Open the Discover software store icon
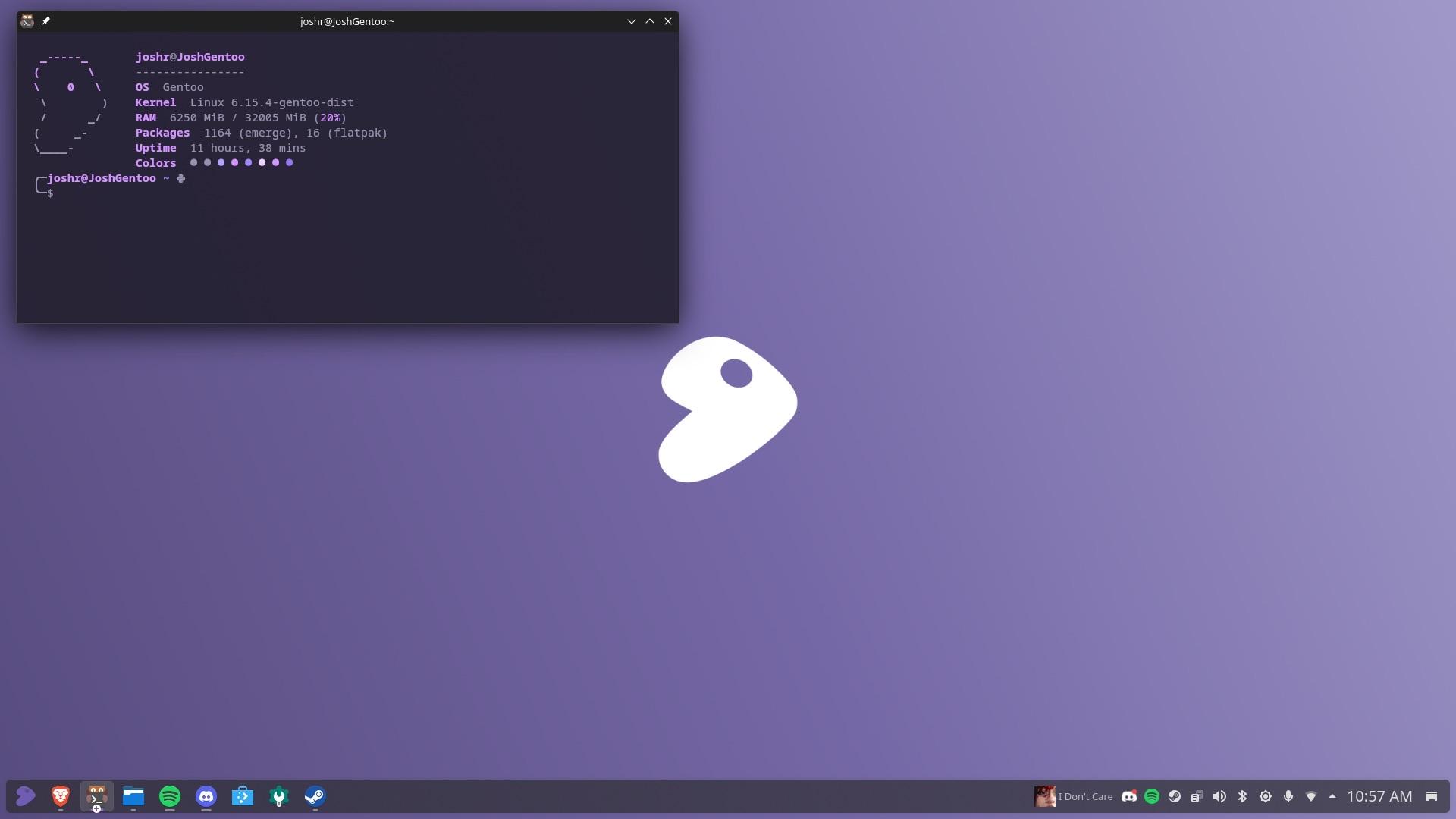This screenshot has height=819, width=1456. click(x=243, y=796)
